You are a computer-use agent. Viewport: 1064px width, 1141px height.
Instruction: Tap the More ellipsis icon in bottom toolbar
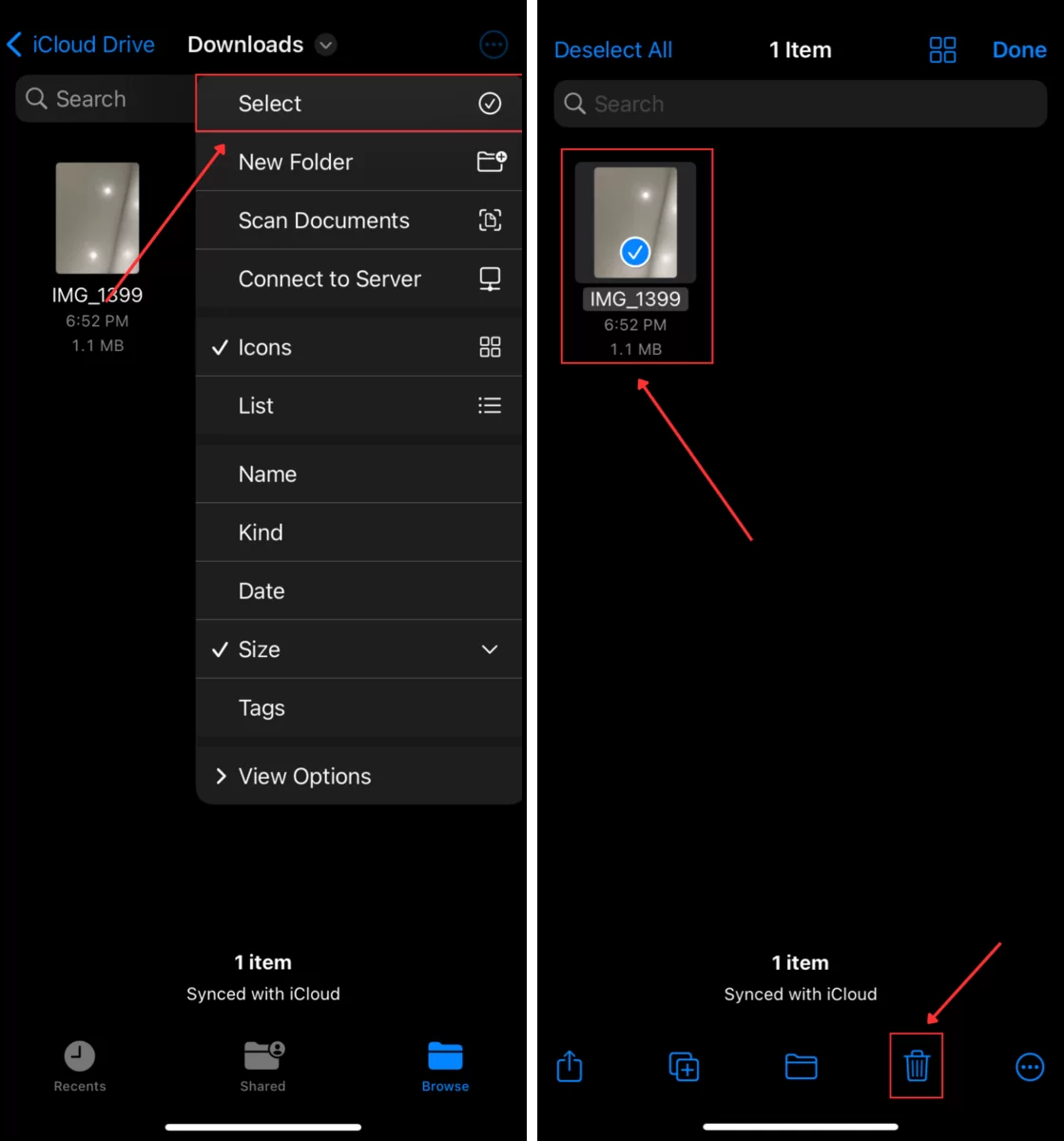point(1030,1067)
